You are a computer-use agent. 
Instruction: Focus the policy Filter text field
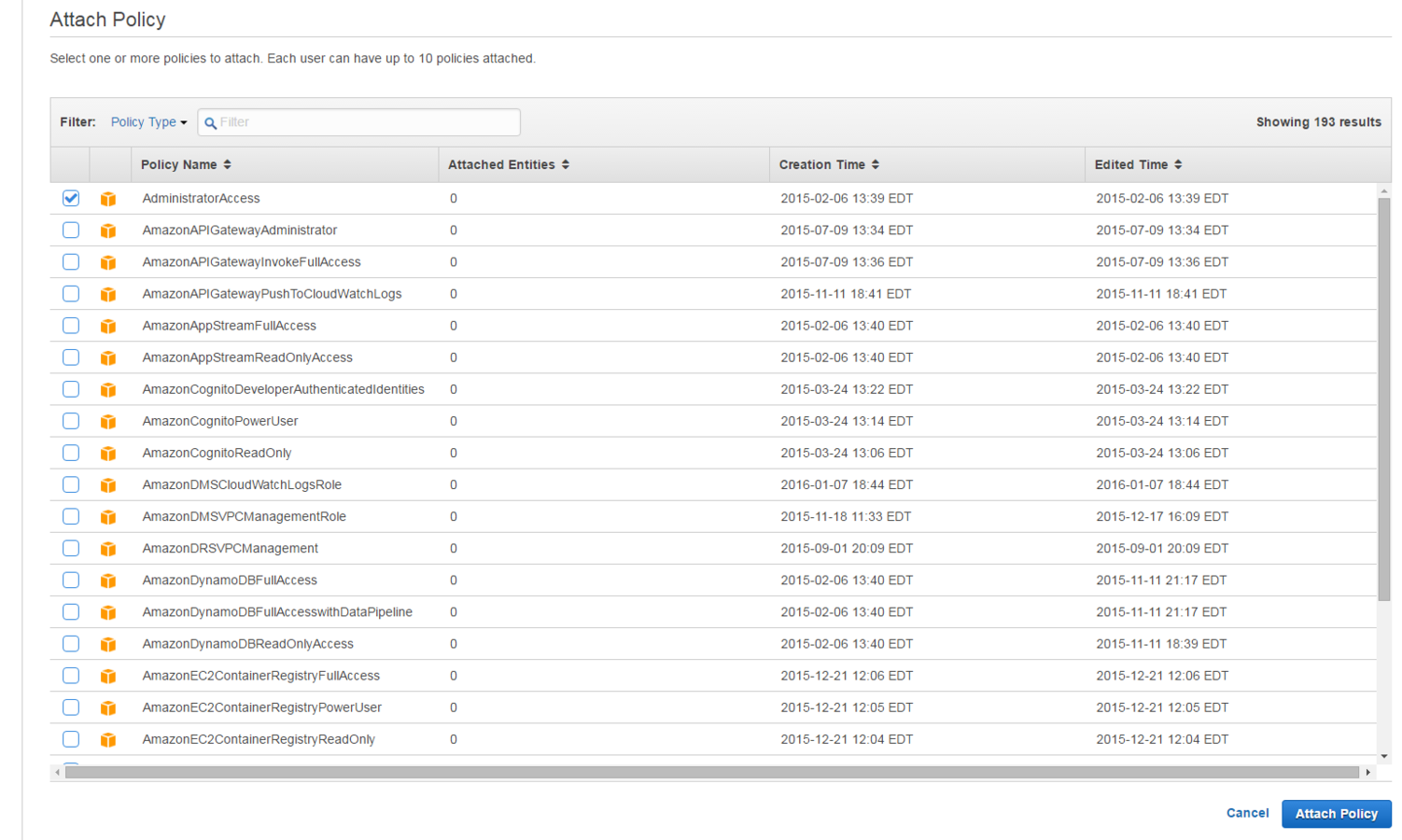359,122
